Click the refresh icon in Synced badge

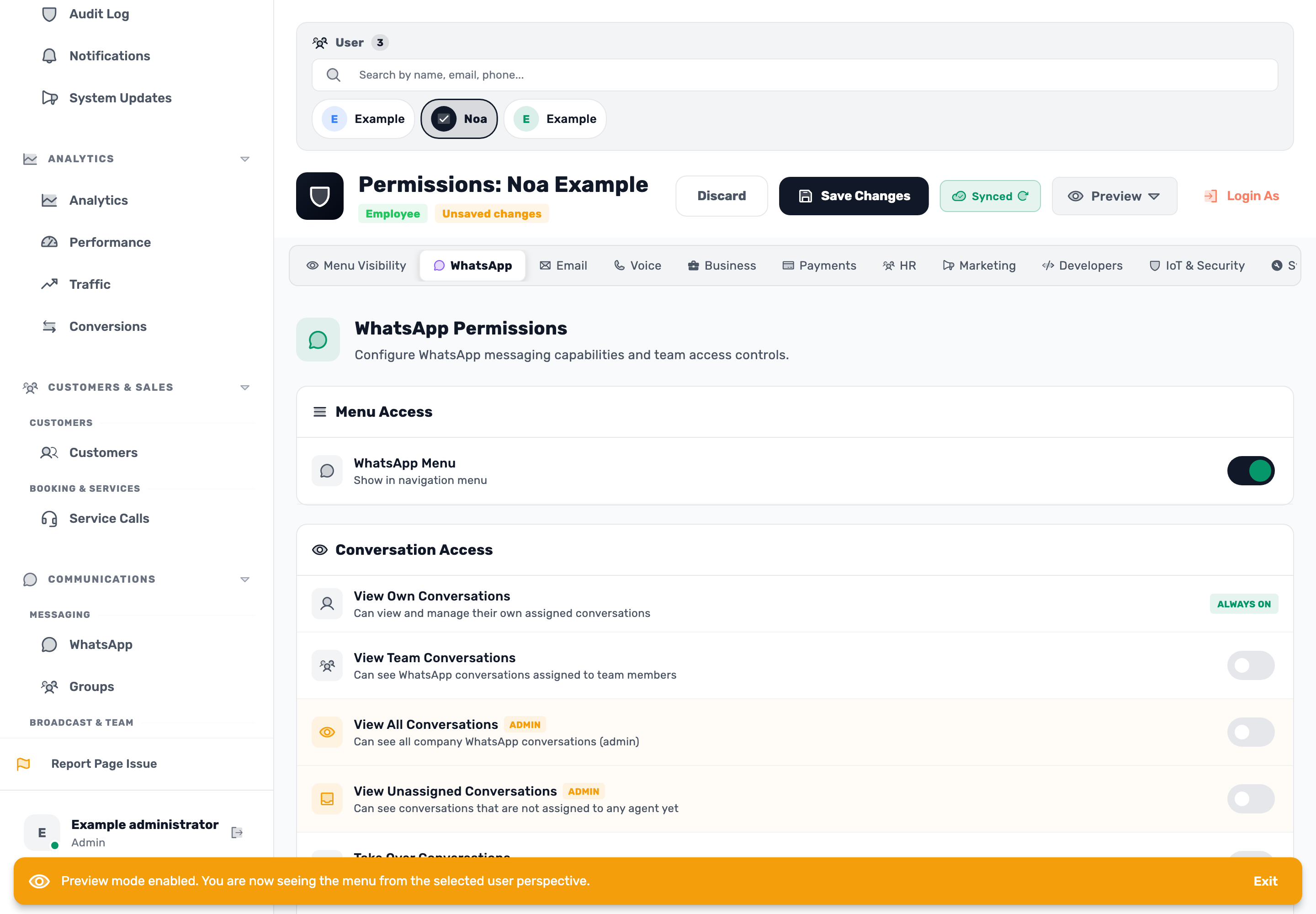click(x=1023, y=196)
